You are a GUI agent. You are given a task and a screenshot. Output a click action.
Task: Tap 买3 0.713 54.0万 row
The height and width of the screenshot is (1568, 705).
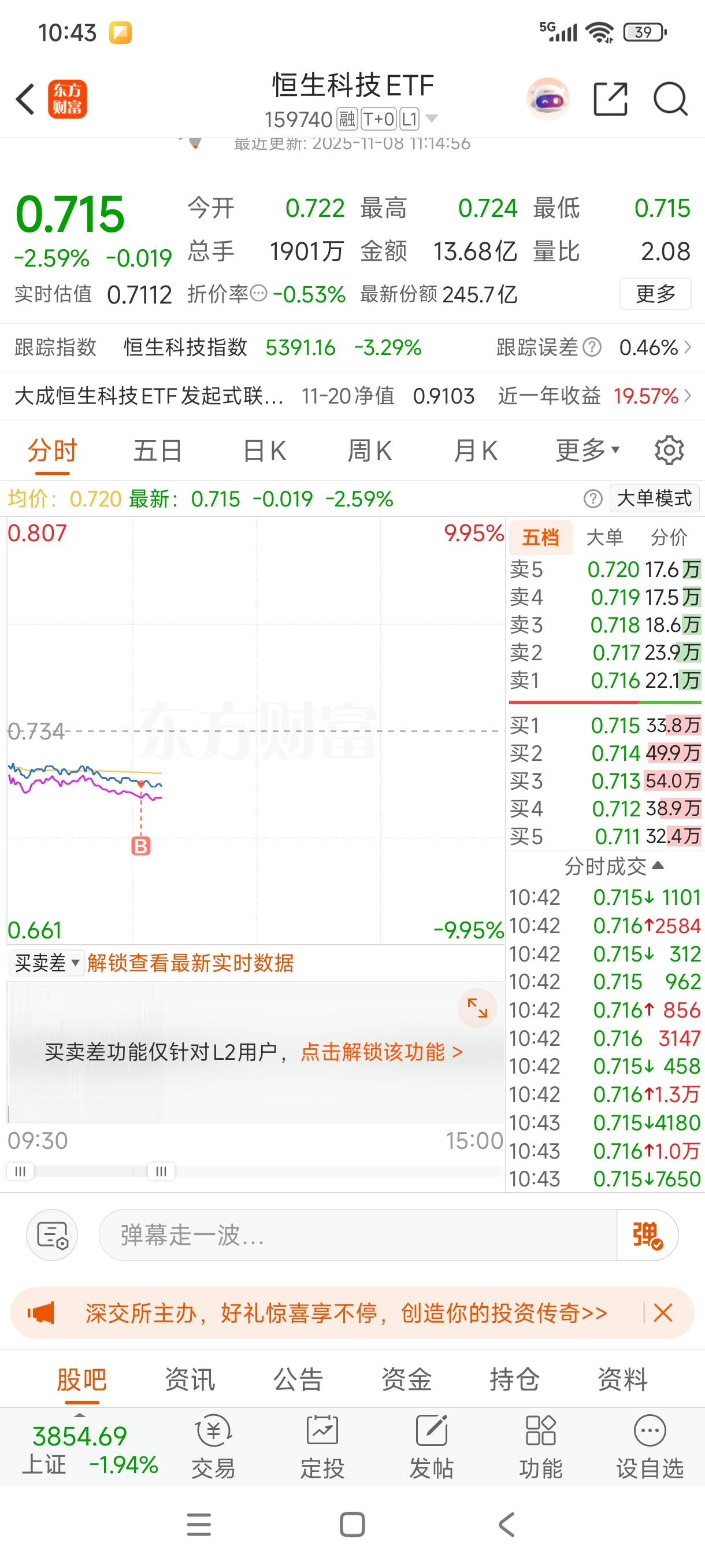(605, 781)
